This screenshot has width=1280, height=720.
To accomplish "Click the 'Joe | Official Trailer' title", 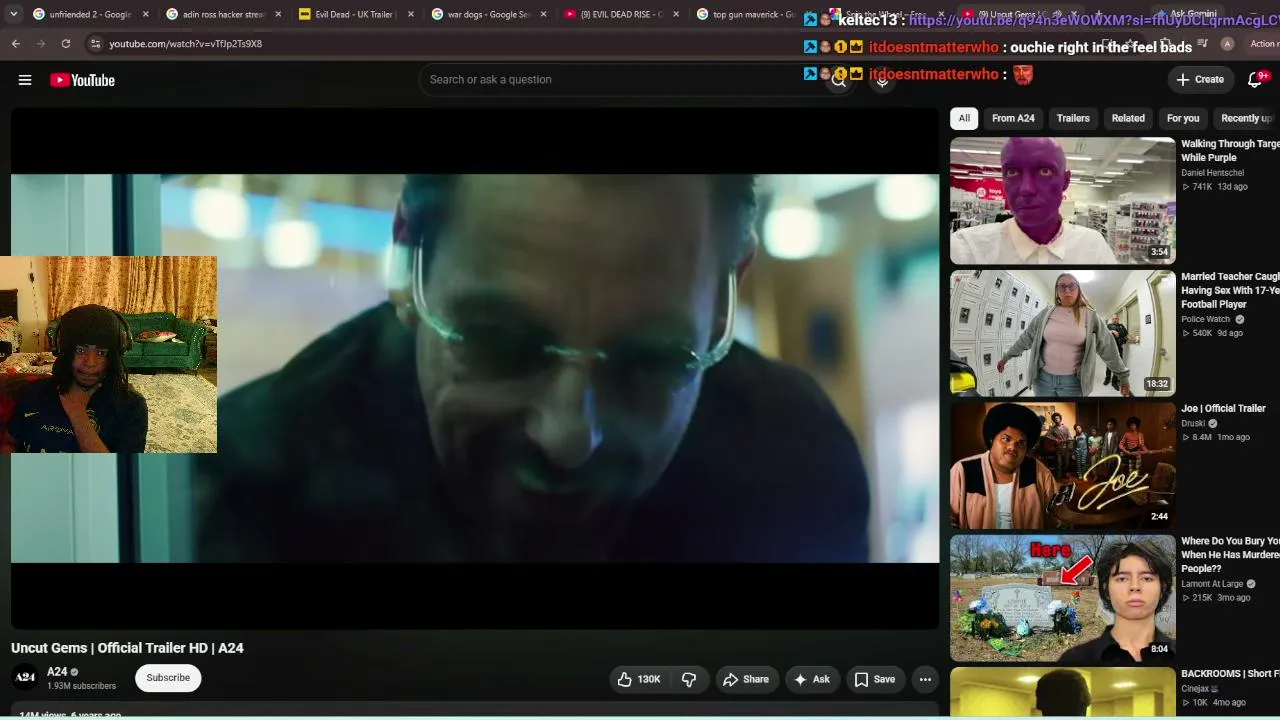I will 1223,408.
